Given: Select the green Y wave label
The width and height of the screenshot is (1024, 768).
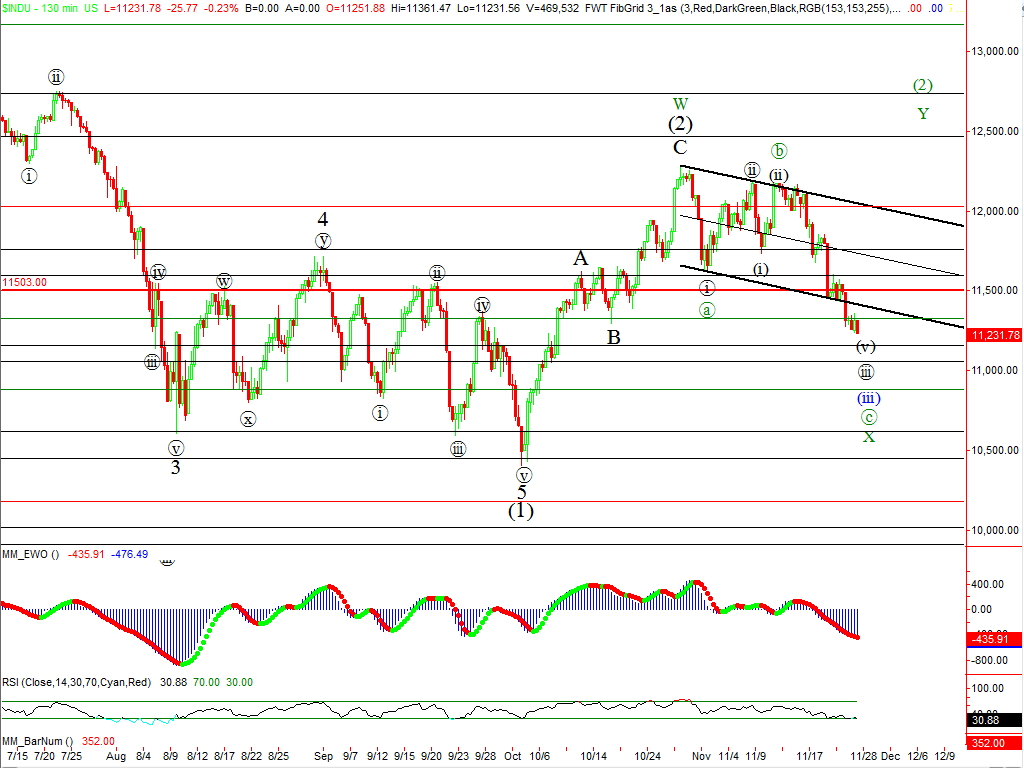Looking at the screenshot, I should (923, 114).
